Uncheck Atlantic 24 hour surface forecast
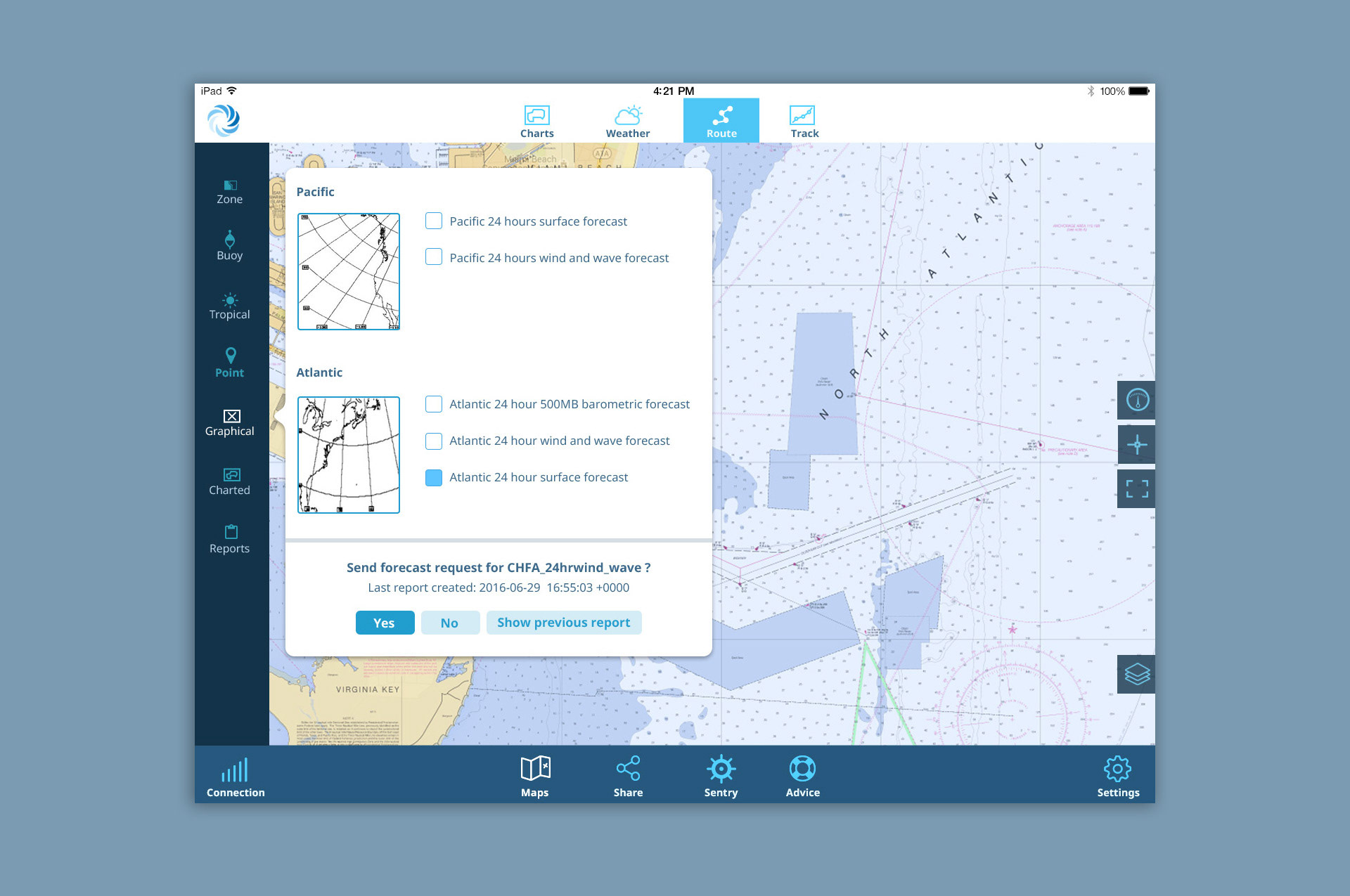Viewport: 1350px width, 896px height. pos(434,478)
